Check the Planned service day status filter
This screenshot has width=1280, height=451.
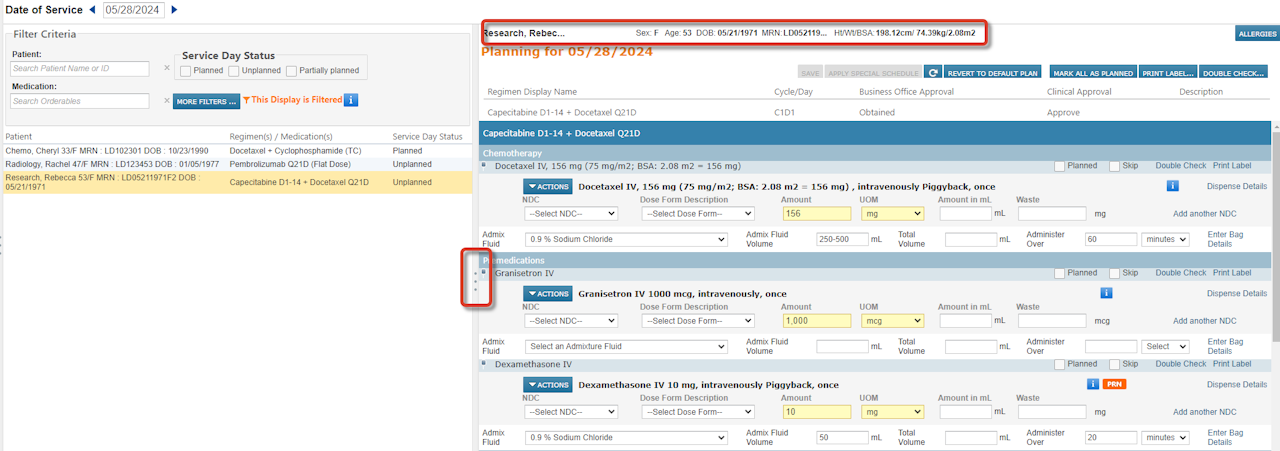186,71
